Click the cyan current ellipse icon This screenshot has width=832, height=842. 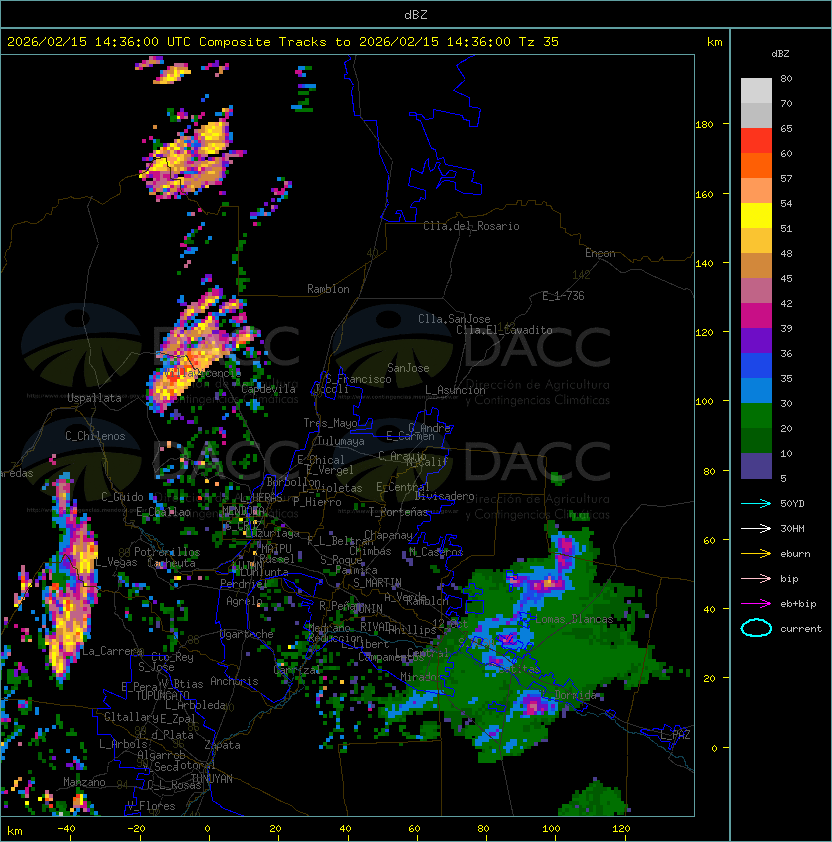click(756, 628)
